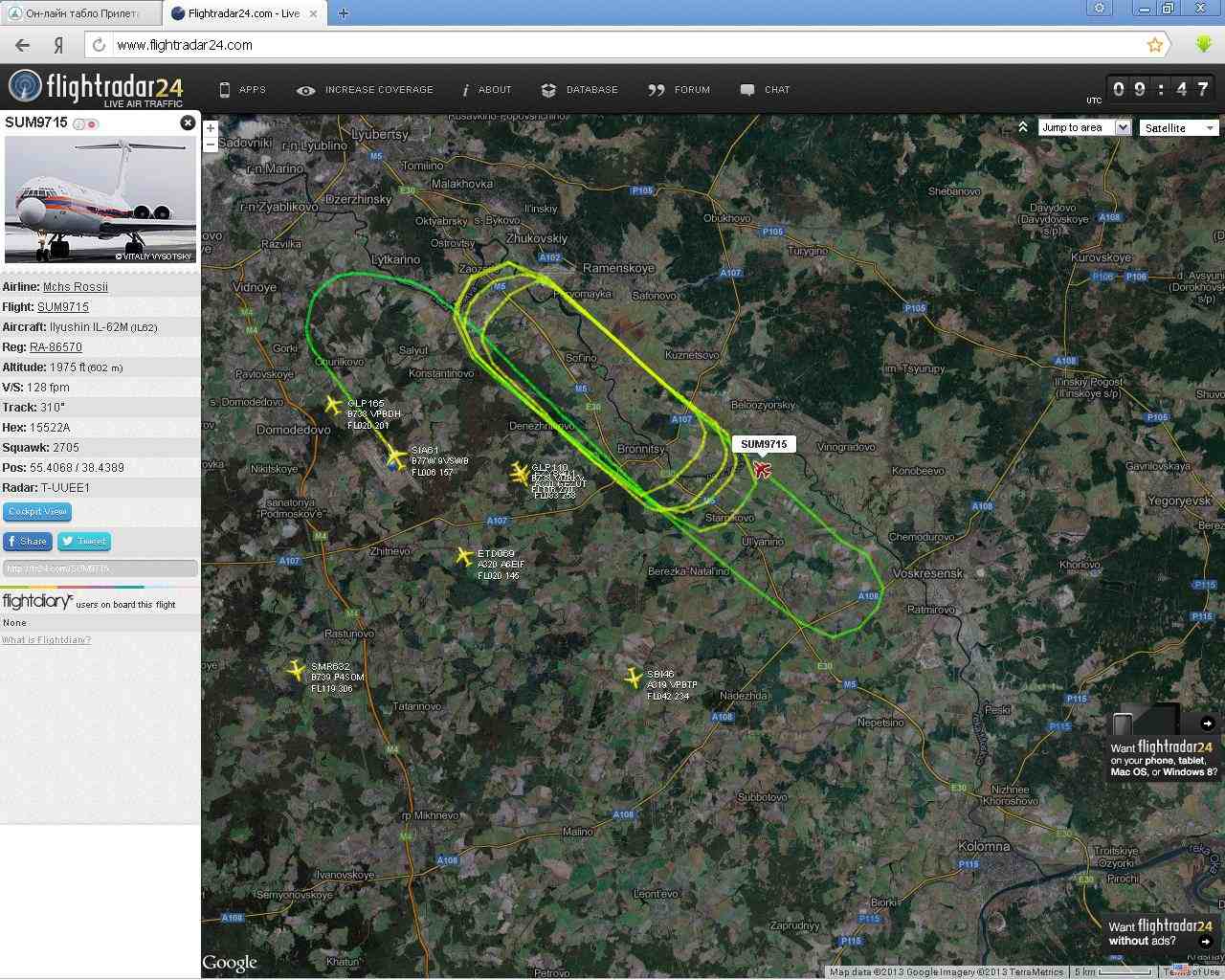1225x980 pixels.
Task: Zoom in the map with plus button
Action: point(211,128)
